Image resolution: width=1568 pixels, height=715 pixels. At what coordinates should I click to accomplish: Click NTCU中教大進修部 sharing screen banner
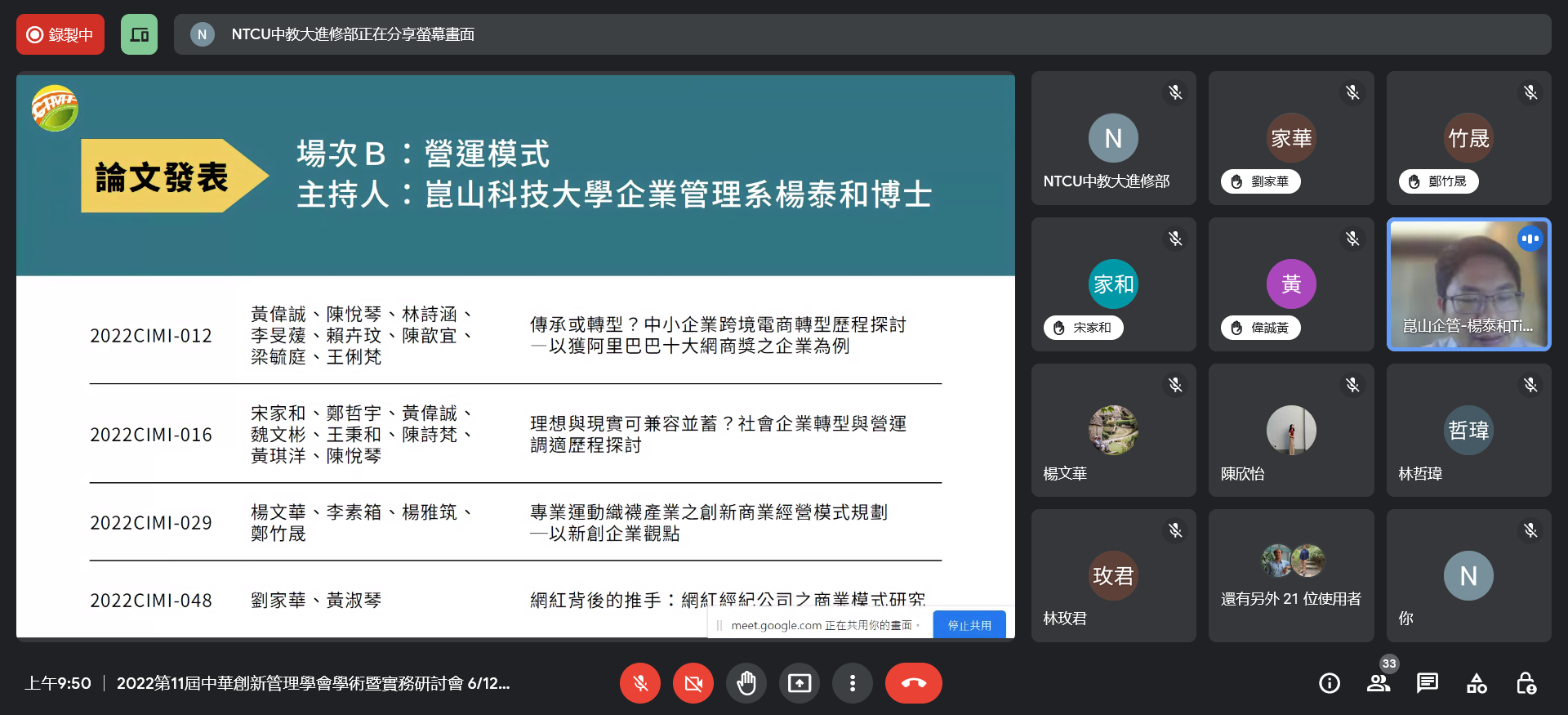pyautogui.click(x=862, y=34)
